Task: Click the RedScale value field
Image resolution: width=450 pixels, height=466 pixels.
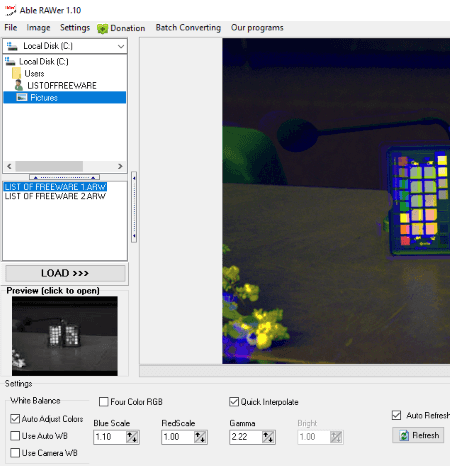Action: point(178,437)
